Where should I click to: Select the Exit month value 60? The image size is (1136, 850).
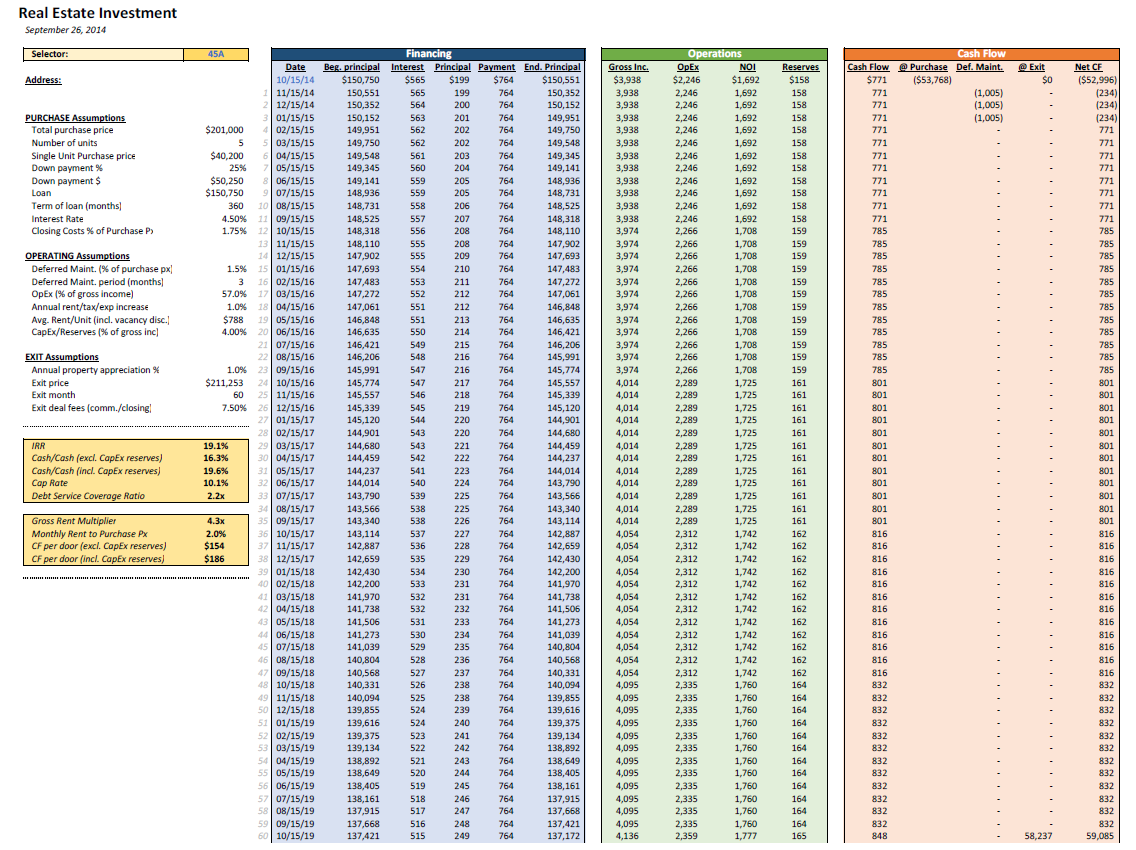[238, 396]
